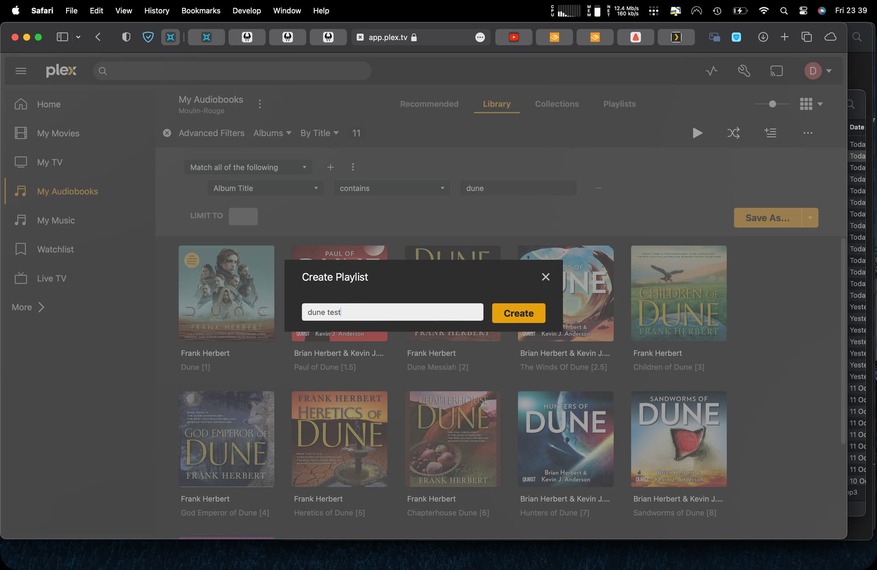
Task: Open the library toolbar more options
Action: [808, 133]
